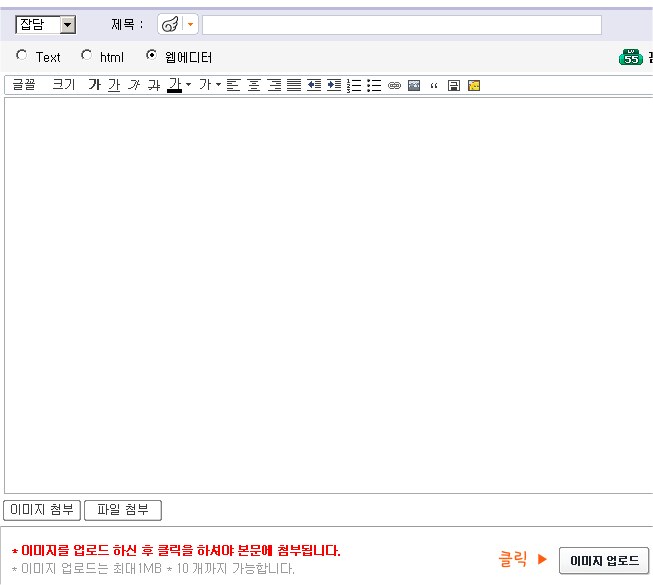Toggle bold text formatting (가)
The height and width of the screenshot is (585, 653).
94,86
